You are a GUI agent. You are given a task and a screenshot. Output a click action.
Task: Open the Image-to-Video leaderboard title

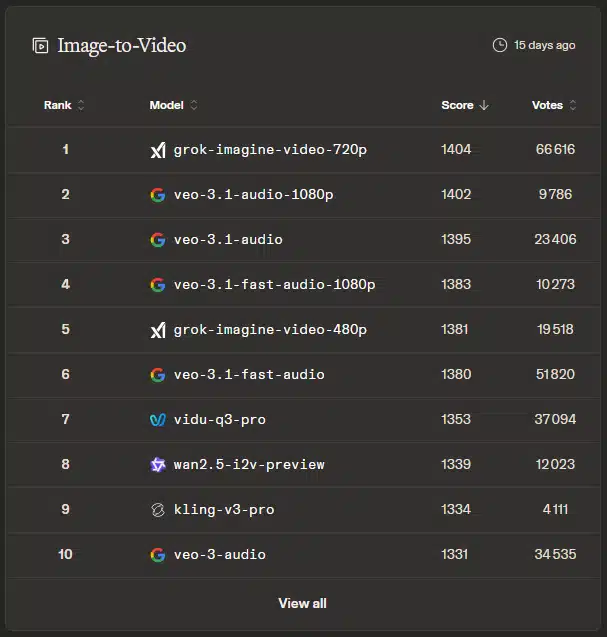pyautogui.click(x=121, y=45)
